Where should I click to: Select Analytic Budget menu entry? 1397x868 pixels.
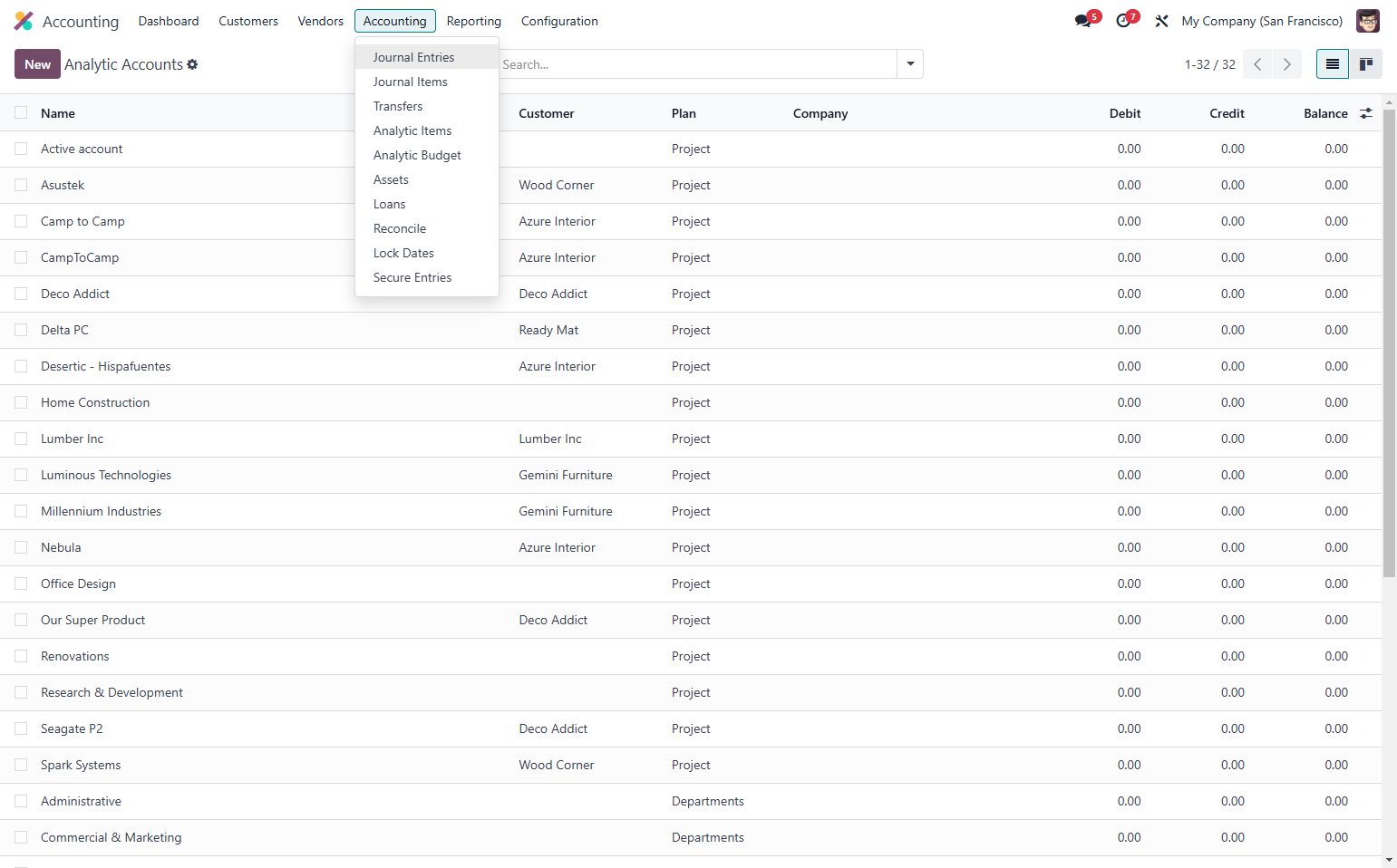(x=427, y=155)
